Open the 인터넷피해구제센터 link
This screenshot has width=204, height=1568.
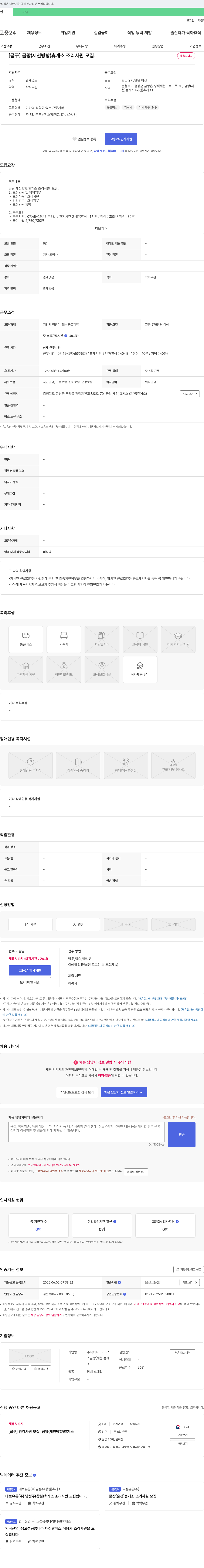[54, 1165]
